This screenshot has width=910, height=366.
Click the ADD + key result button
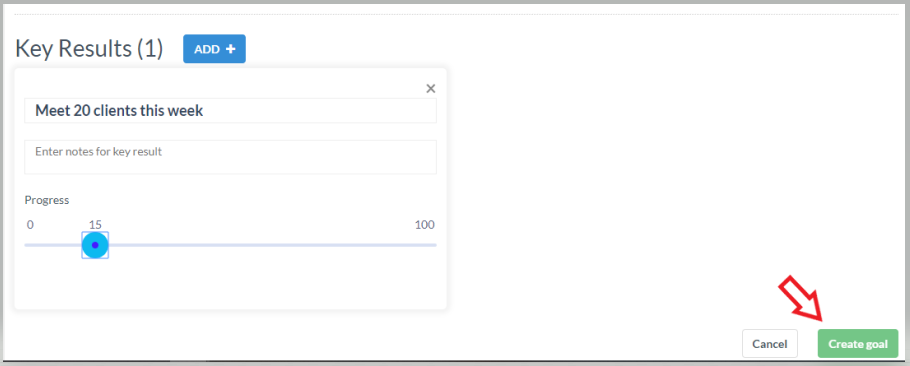point(214,49)
